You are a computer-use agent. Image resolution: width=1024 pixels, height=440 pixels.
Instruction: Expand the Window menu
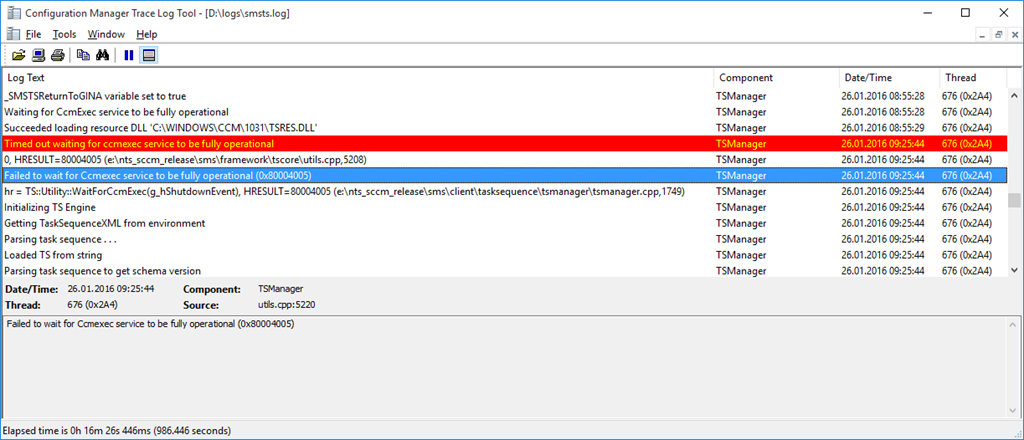click(x=106, y=34)
